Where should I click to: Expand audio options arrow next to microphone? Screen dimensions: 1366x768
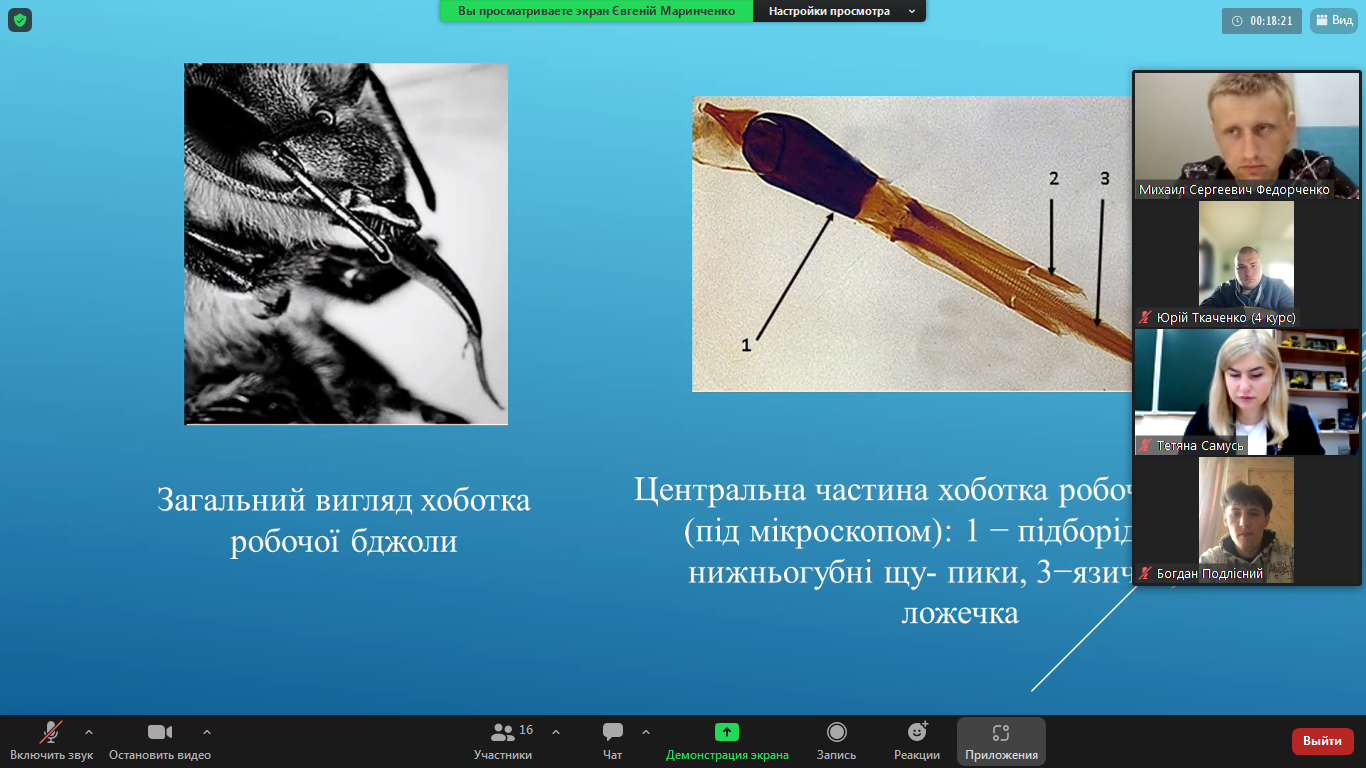coord(89,732)
